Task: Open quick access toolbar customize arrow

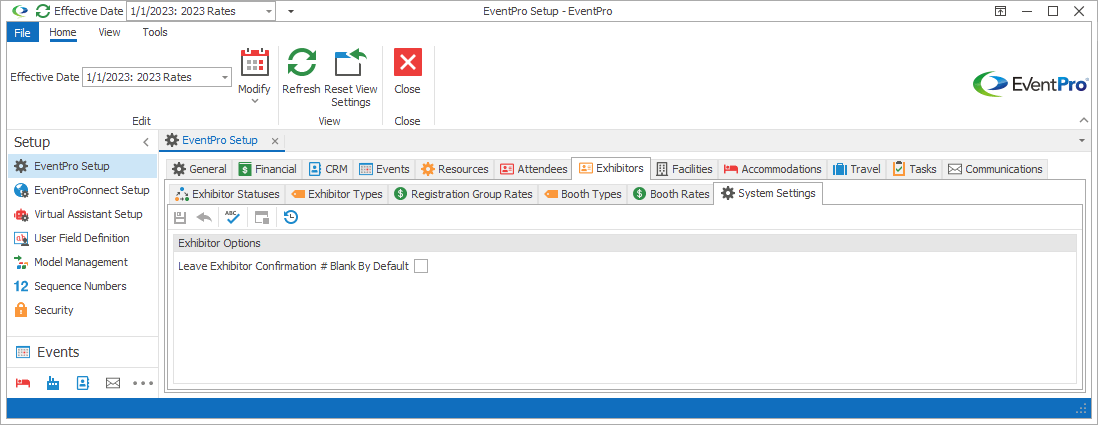Action: 291,11
